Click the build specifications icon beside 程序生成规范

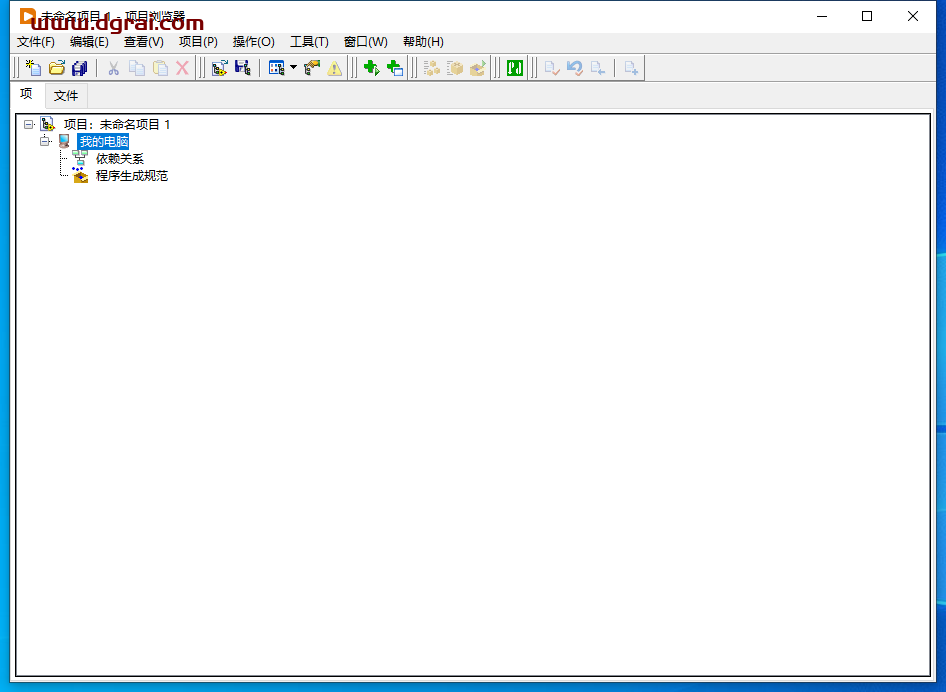[80, 176]
